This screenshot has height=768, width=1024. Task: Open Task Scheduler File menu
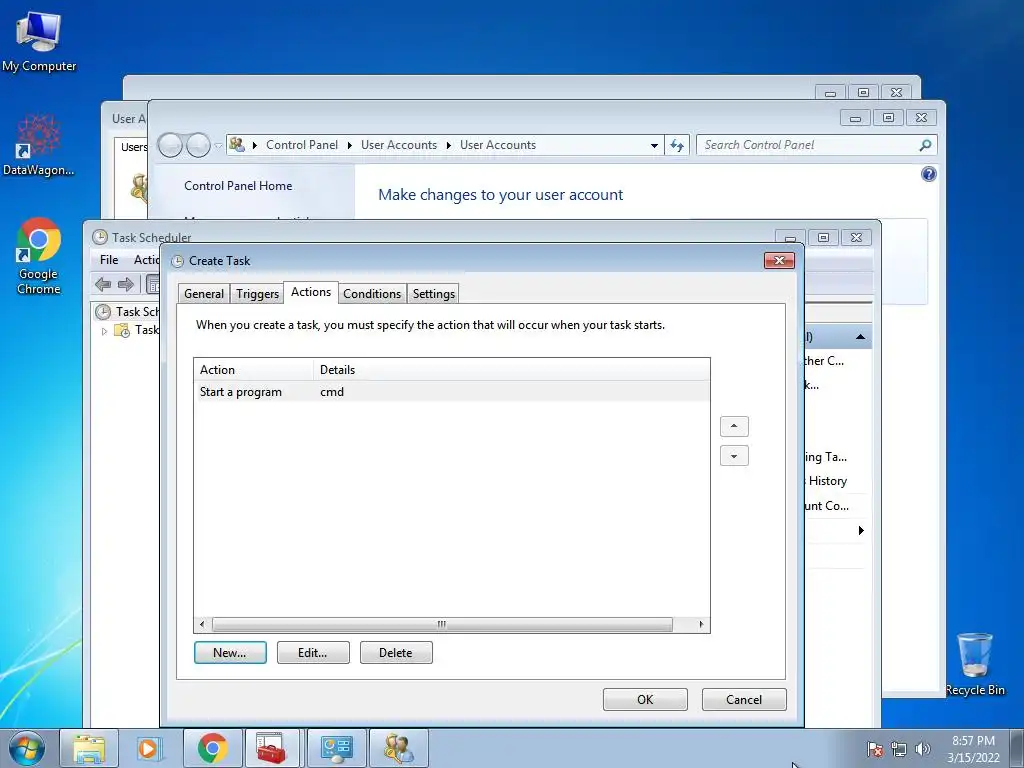(109, 260)
